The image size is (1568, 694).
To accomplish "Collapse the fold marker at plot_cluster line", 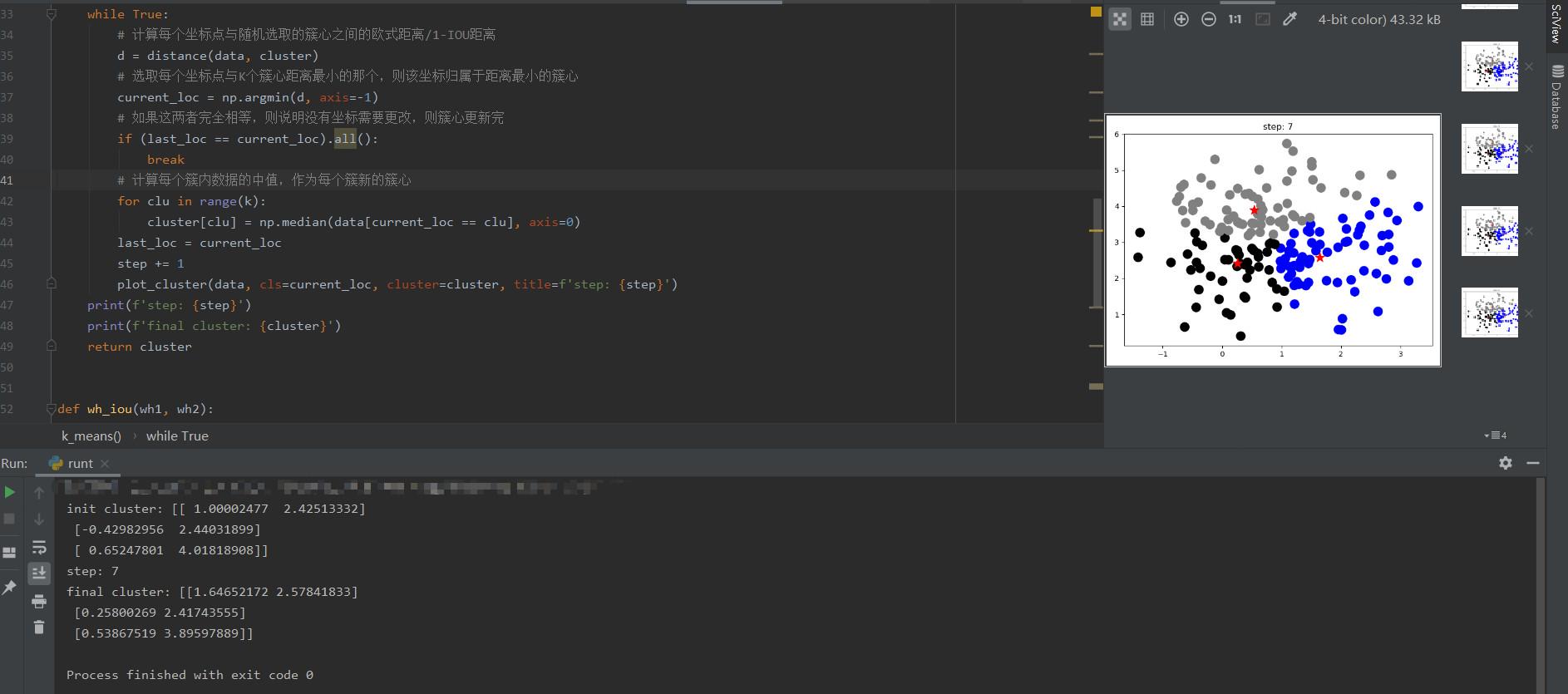I will tap(51, 283).
